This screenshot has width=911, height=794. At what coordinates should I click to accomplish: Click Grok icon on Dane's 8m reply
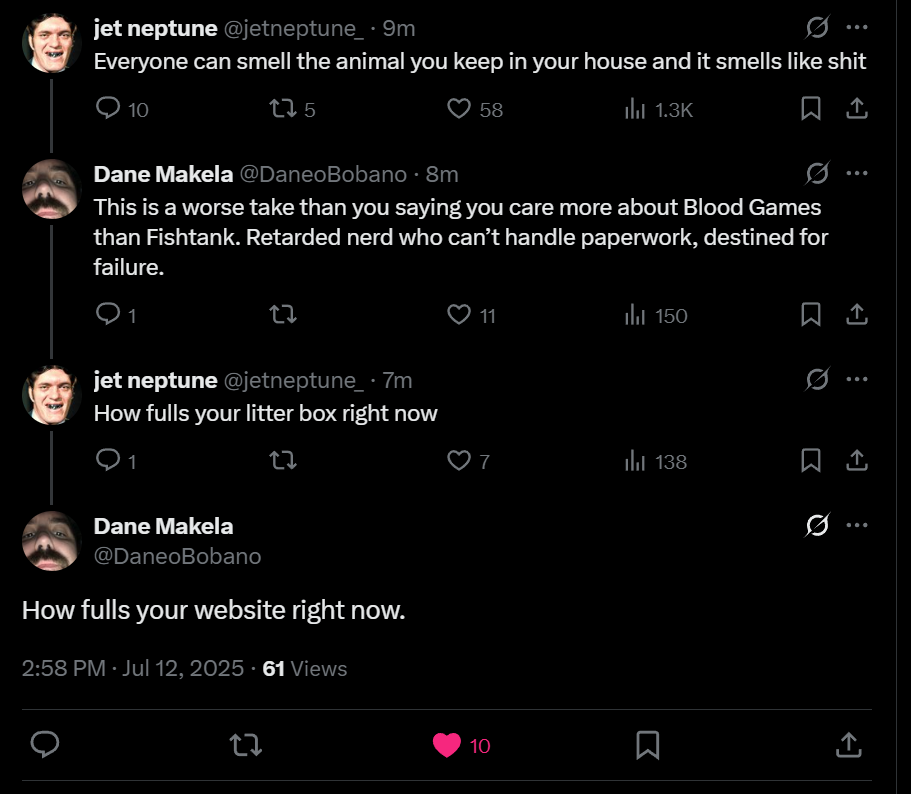click(817, 174)
